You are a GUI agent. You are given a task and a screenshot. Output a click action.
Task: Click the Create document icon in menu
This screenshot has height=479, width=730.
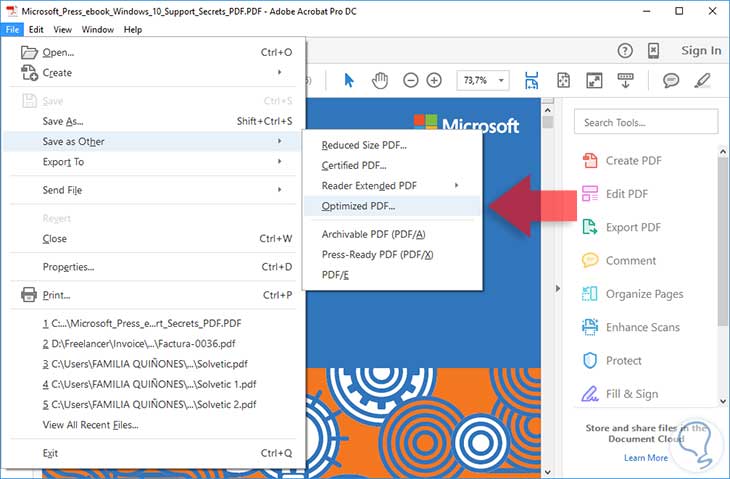[x=29, y=73]
